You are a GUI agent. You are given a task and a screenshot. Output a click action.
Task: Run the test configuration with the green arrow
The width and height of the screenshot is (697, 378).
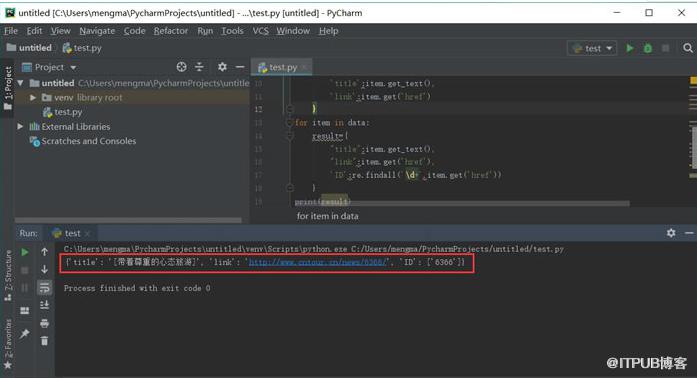click(x=630, y=48)
